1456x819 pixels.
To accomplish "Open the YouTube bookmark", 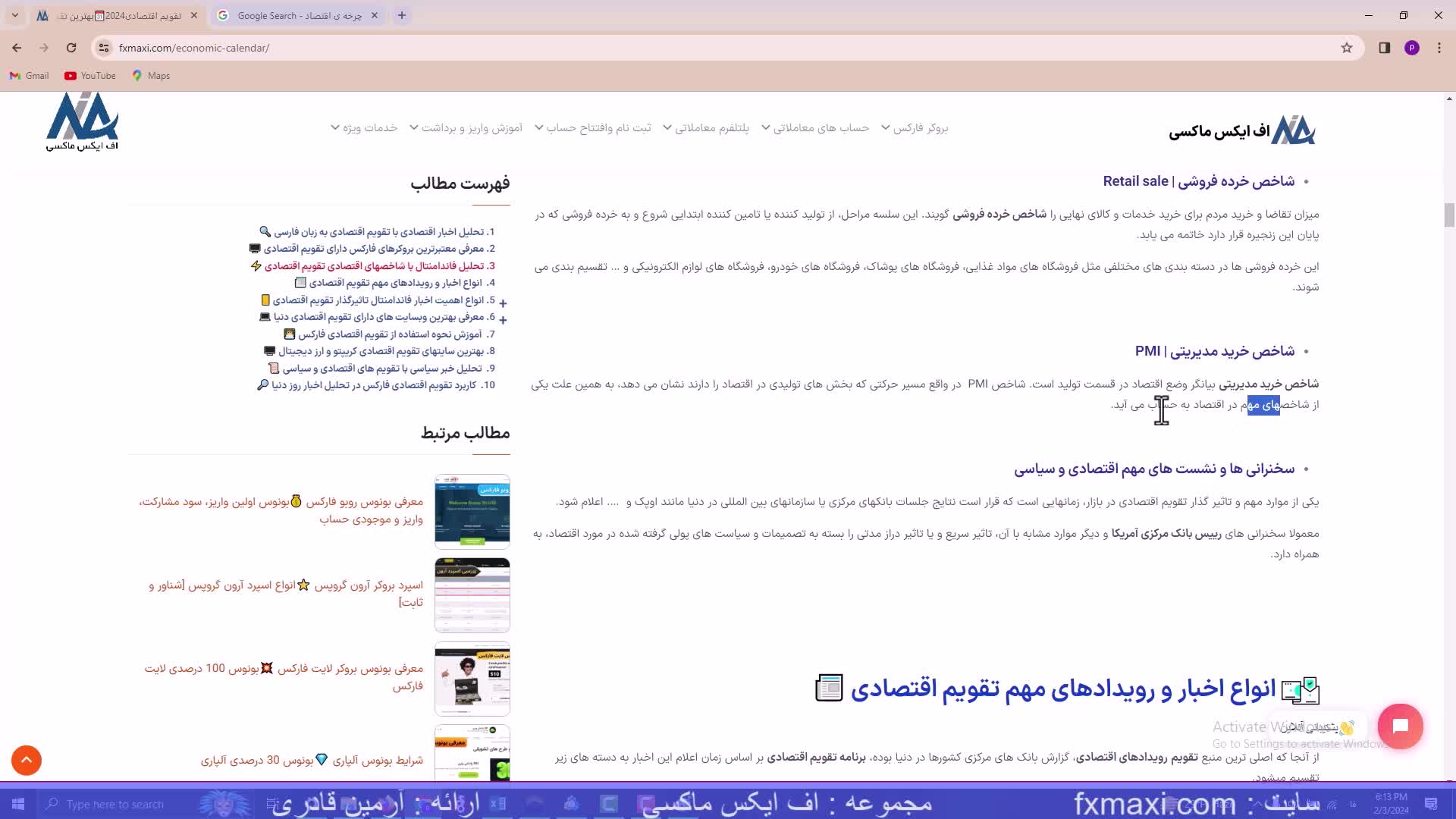I will point(90,76).
